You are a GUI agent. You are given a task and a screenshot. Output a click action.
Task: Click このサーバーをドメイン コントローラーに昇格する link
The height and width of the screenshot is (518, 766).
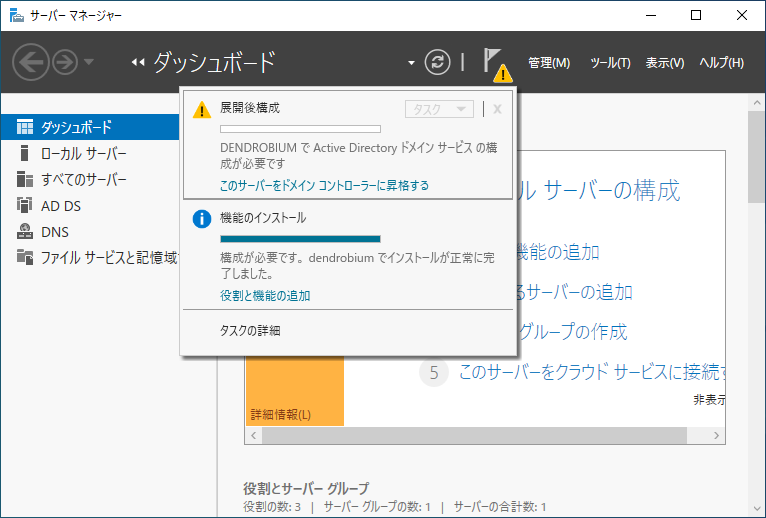coord(324,186)
